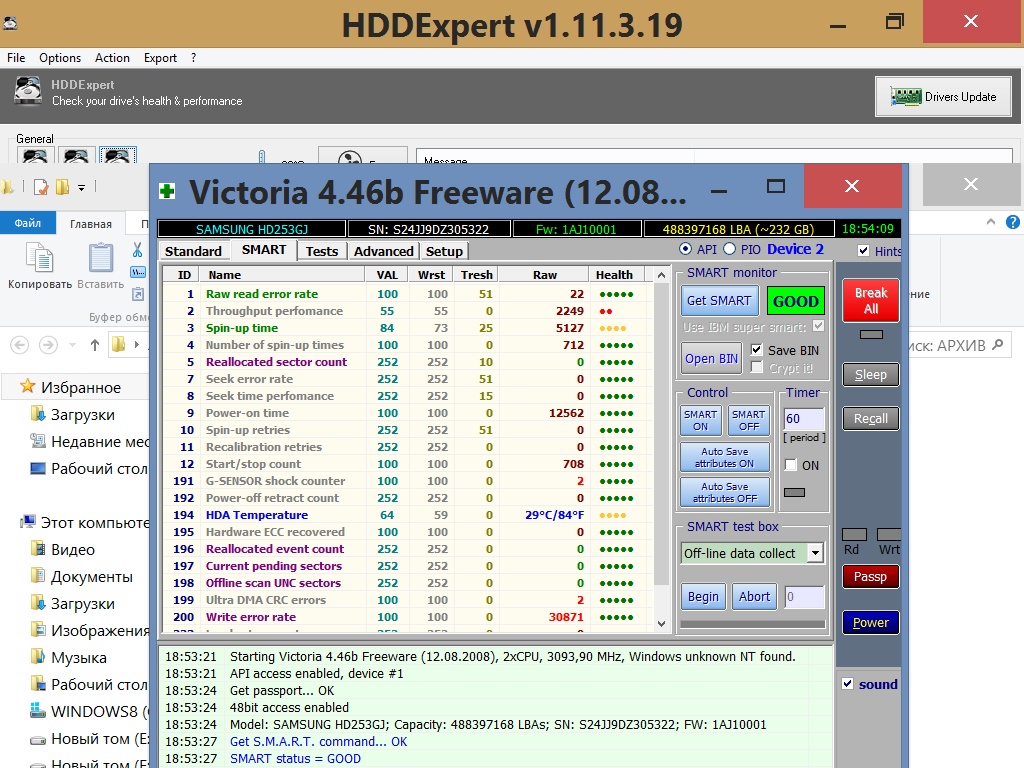The image size is (1024, 768).
Task: Click the Victoria green cross title icon
Action: pyautogui.click(x=167, y=191)
